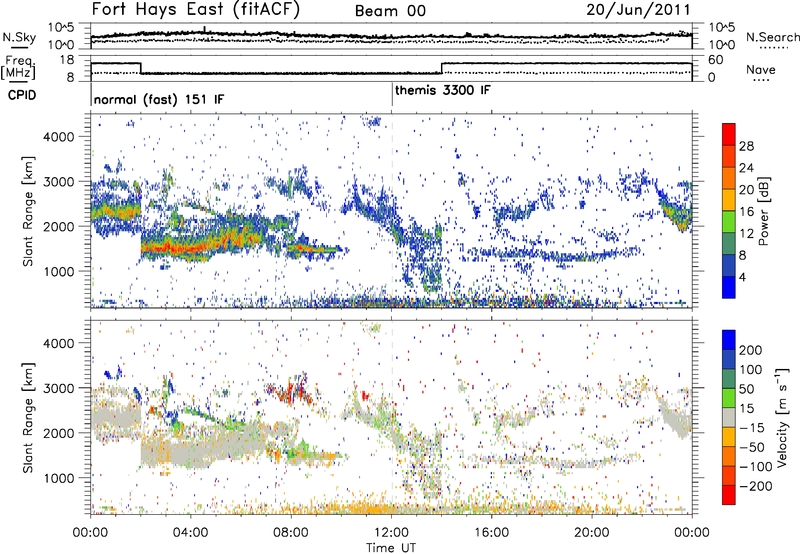800x554 pixels.
Task: Click the gray band of Velocity colorbar
Action: (x=729, y=417)
